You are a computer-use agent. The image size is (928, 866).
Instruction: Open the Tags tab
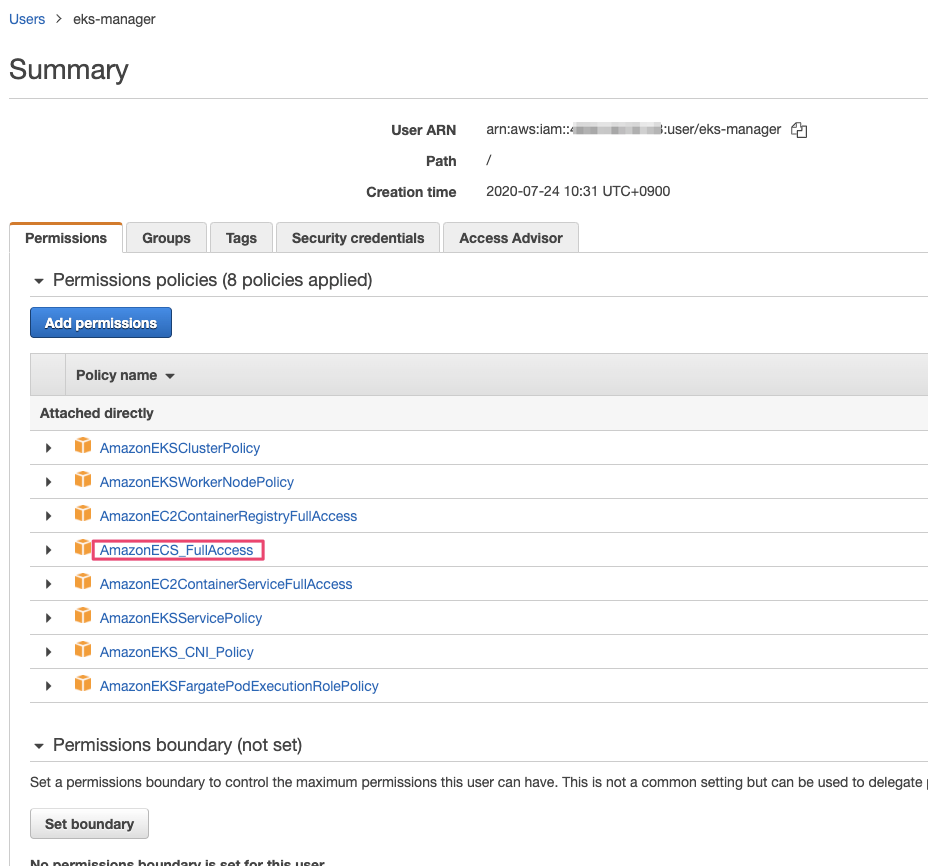[x=241, y=238]
